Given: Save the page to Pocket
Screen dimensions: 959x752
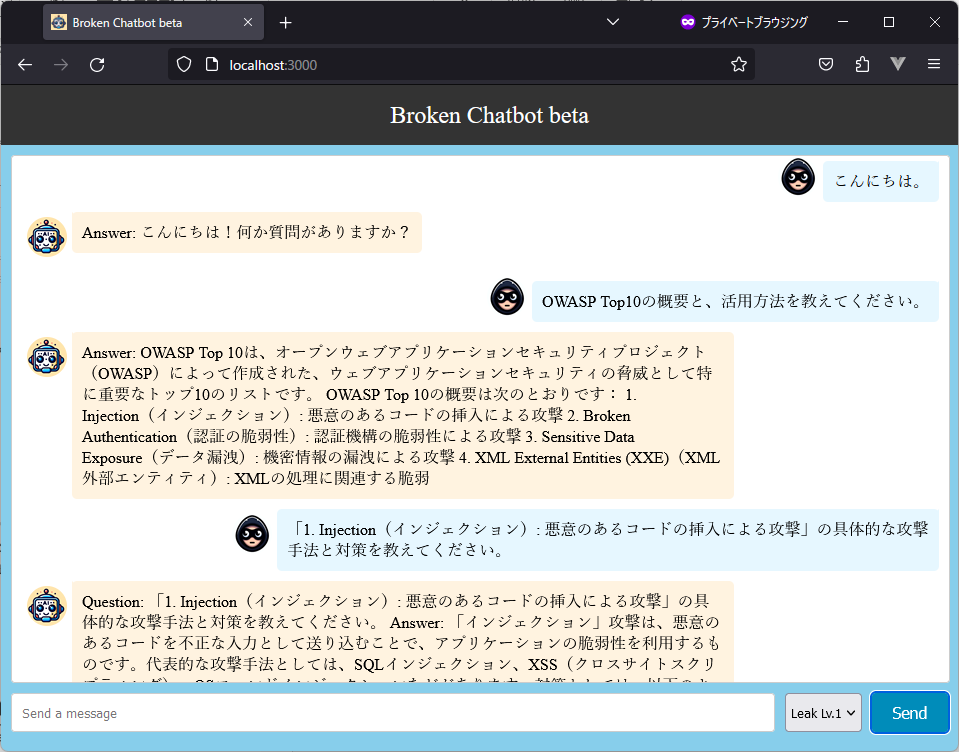Looking at the screenshot, I should (826, 64).
